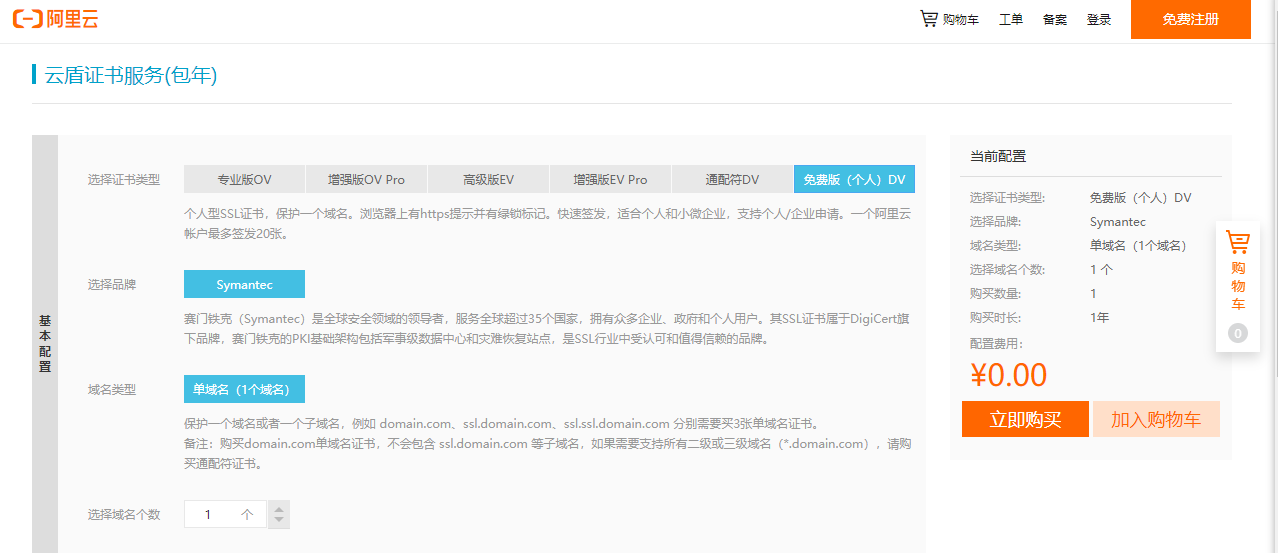
Task: Click Symantec value in 当前配置 summary
Action: pos(1118,222)
